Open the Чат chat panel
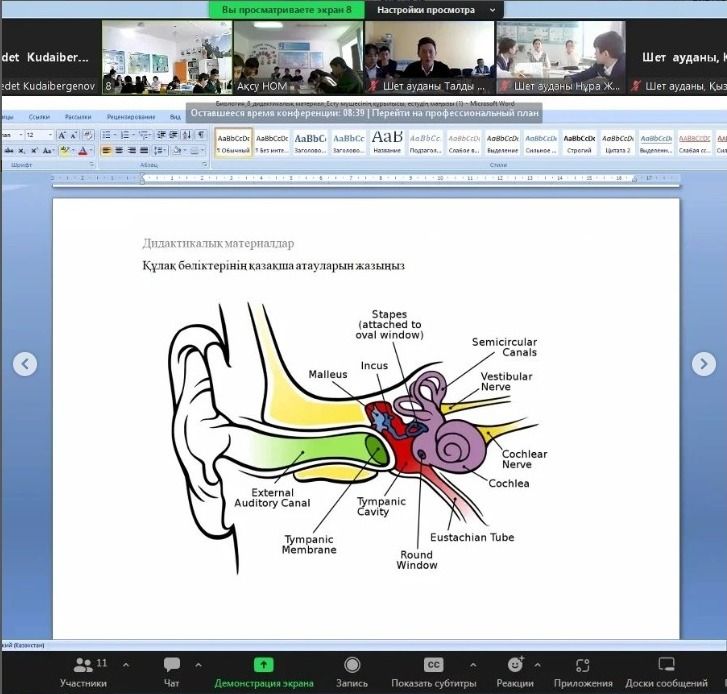The image size is (727, 694). coord(172,670)
